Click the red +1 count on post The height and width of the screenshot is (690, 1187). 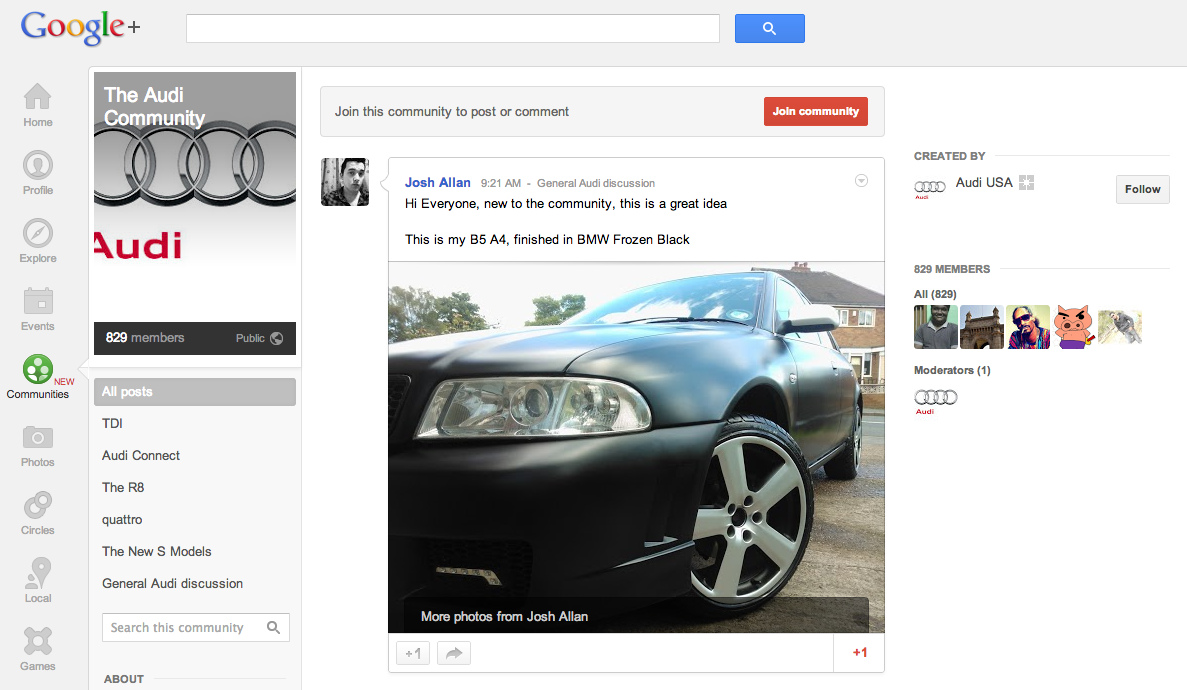point(859,652)
